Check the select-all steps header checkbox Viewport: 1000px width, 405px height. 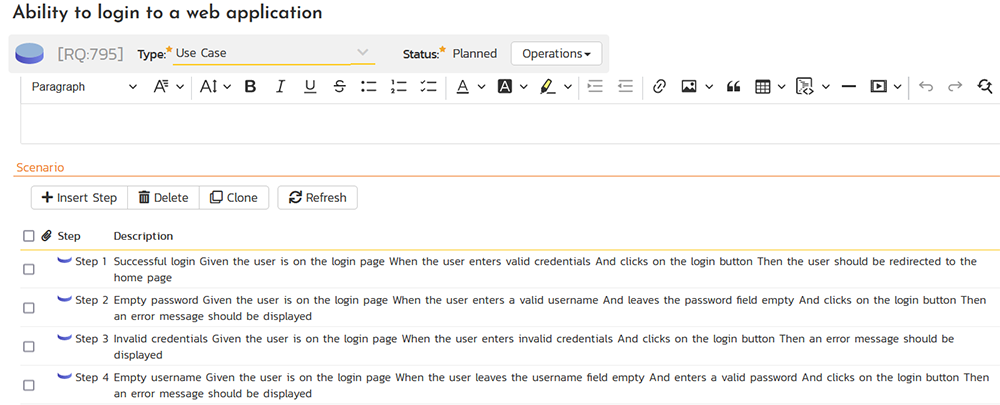(x=28, y=236)
